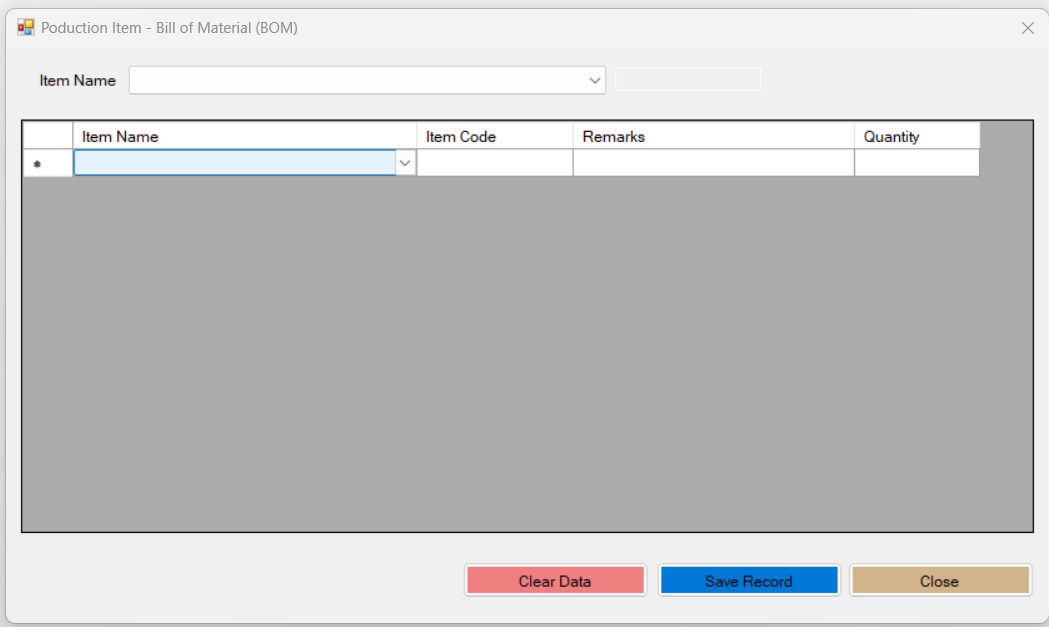1049x627 pixels.
Task: Sort by the Item Code column header
Action: click(x=494, y=137)
